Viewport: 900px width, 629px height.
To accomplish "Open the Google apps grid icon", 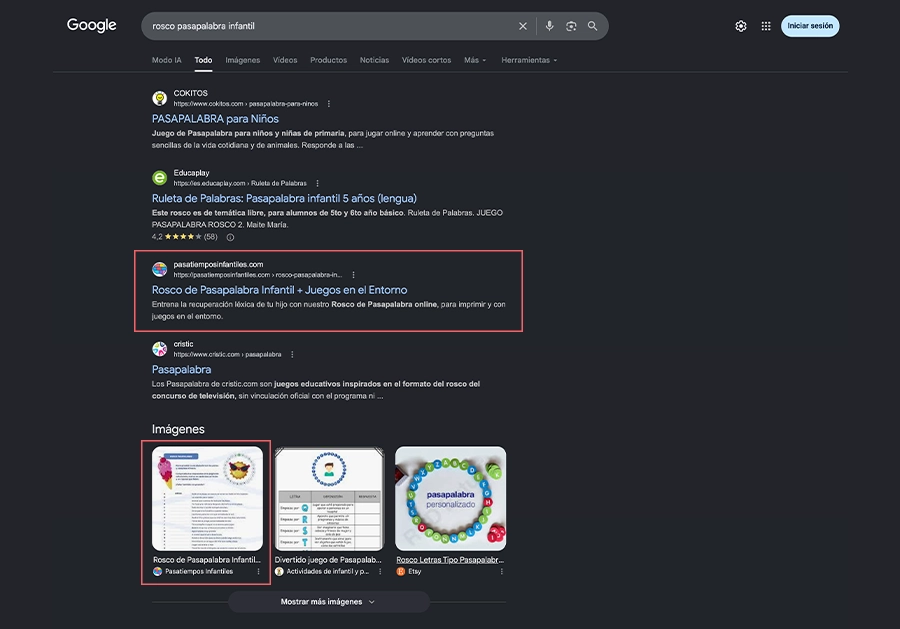I will (766, 26).
